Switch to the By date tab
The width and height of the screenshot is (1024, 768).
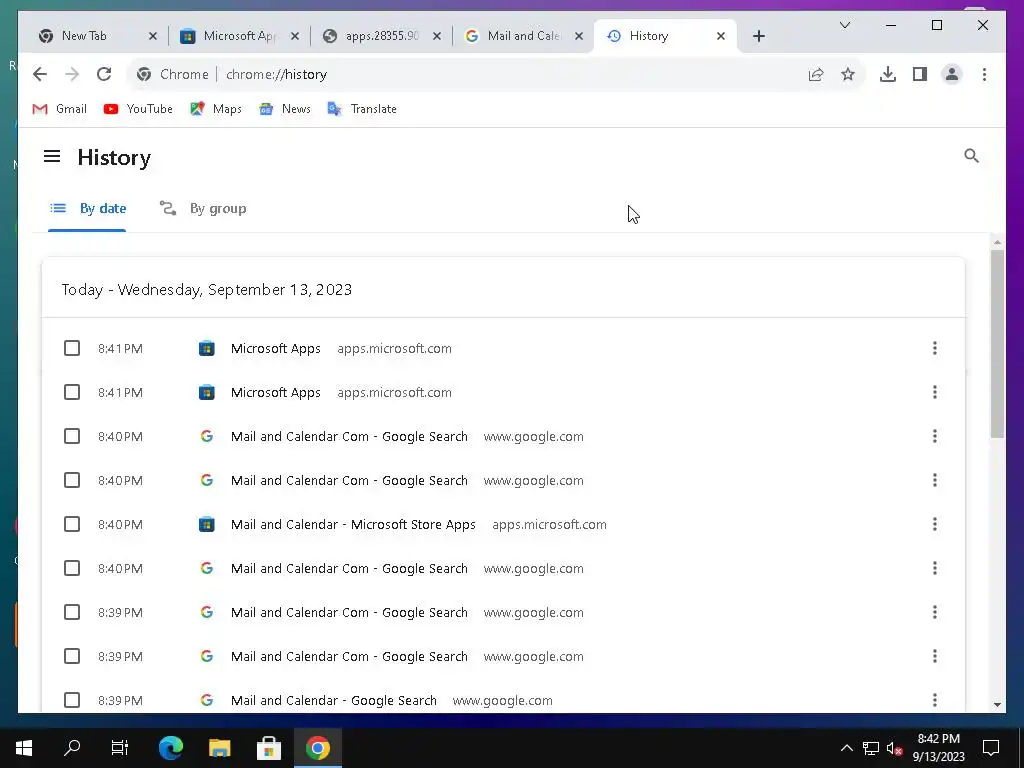[x=88, y=208]
